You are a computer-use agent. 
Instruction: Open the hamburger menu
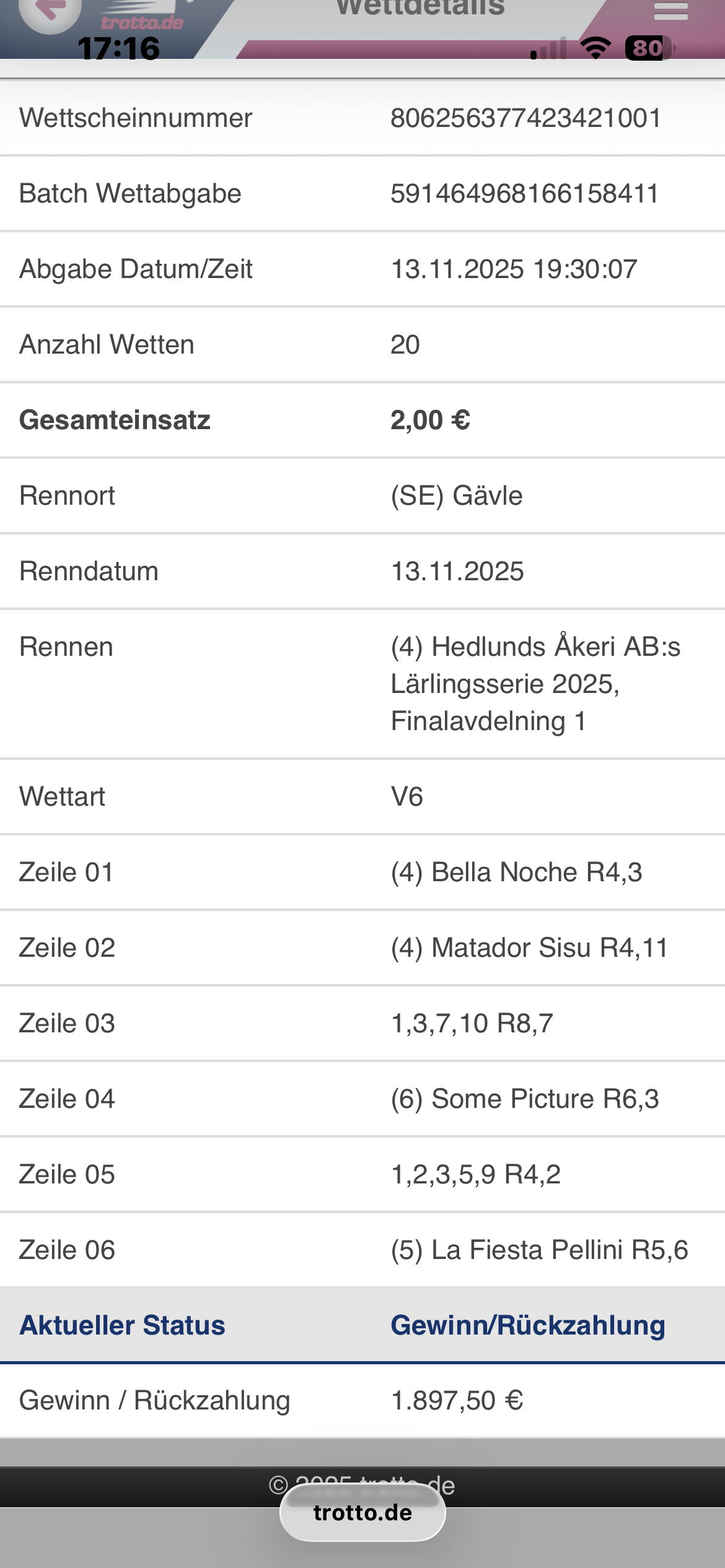670,11
